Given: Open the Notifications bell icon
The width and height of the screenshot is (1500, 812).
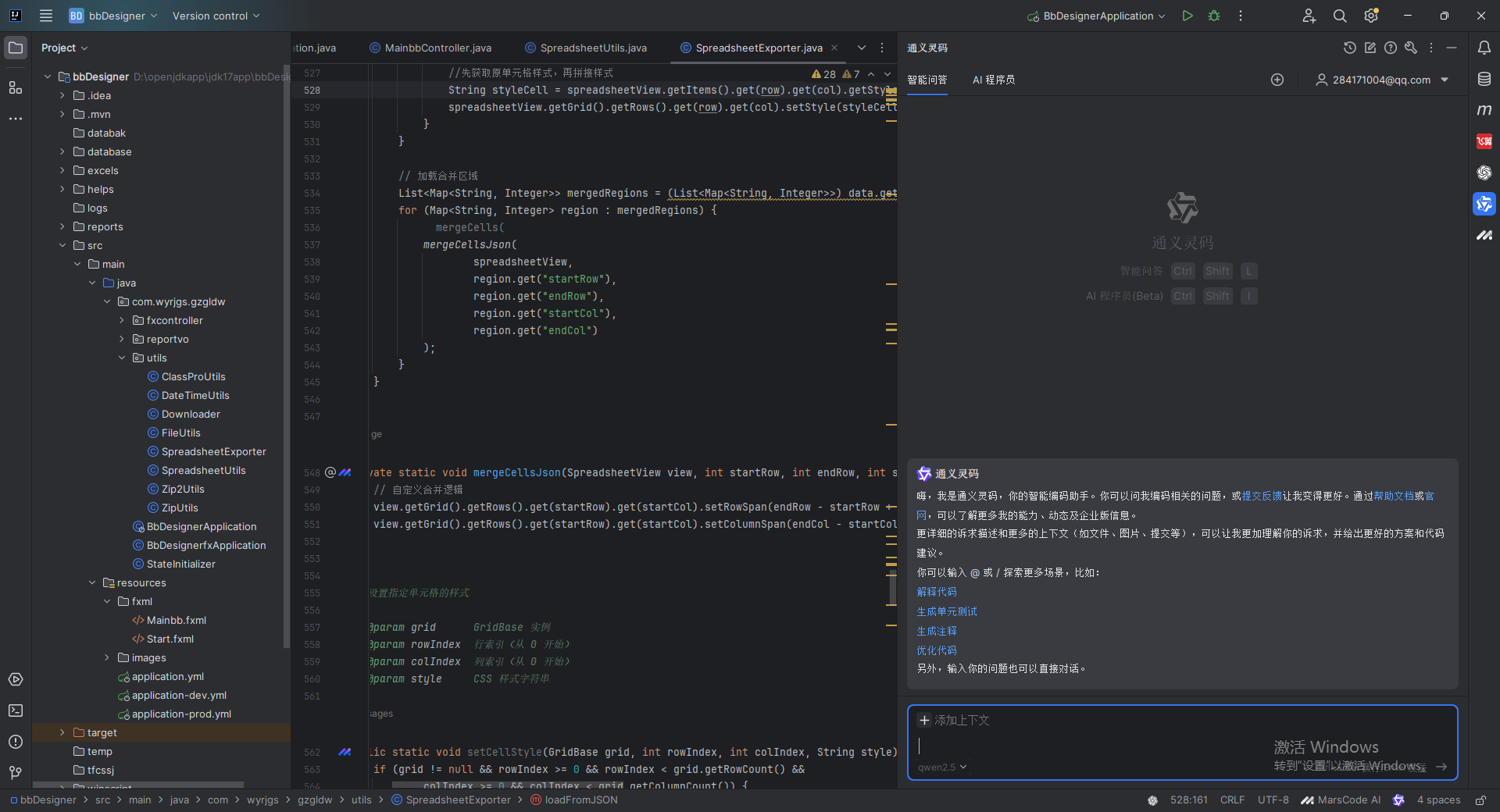Looking at the screenshot, I should [1484, 48].
